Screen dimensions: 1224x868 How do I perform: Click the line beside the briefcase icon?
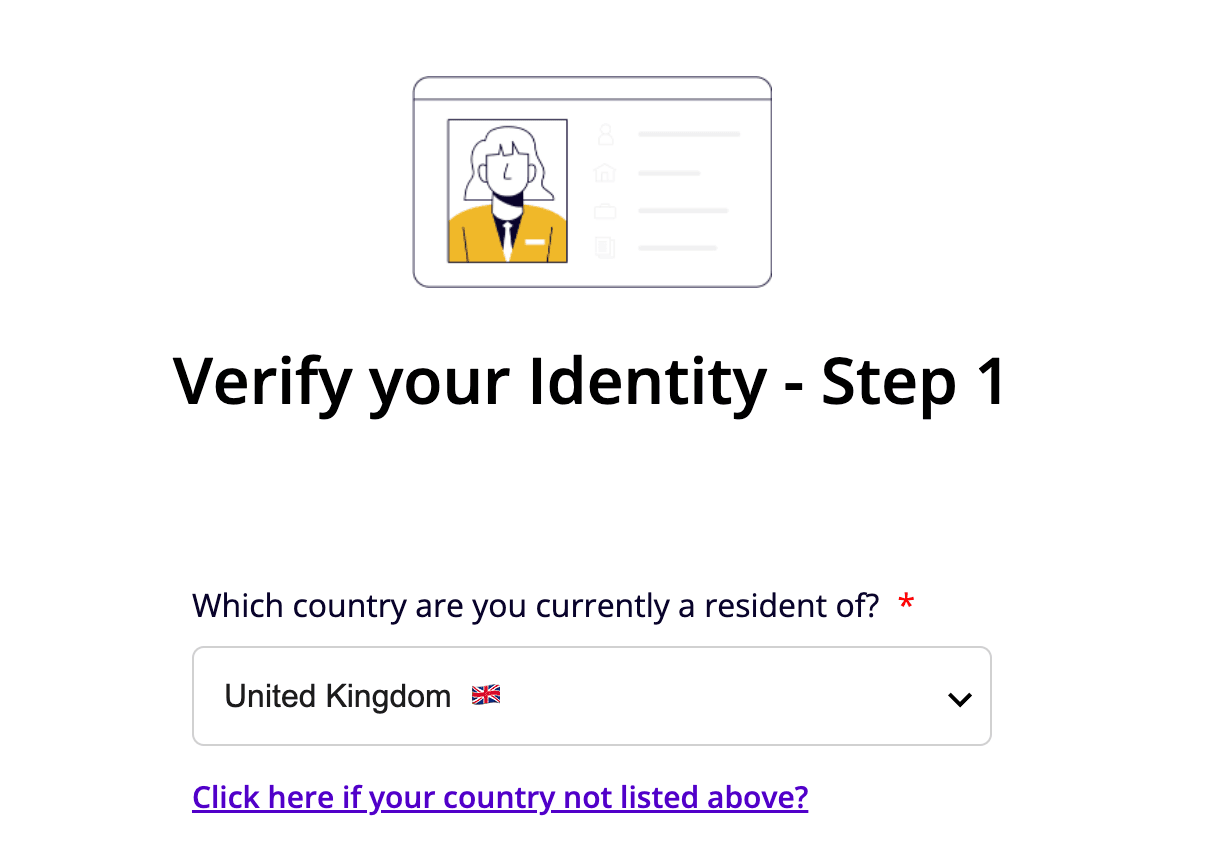pyautogui.click(x=683, y=210)
